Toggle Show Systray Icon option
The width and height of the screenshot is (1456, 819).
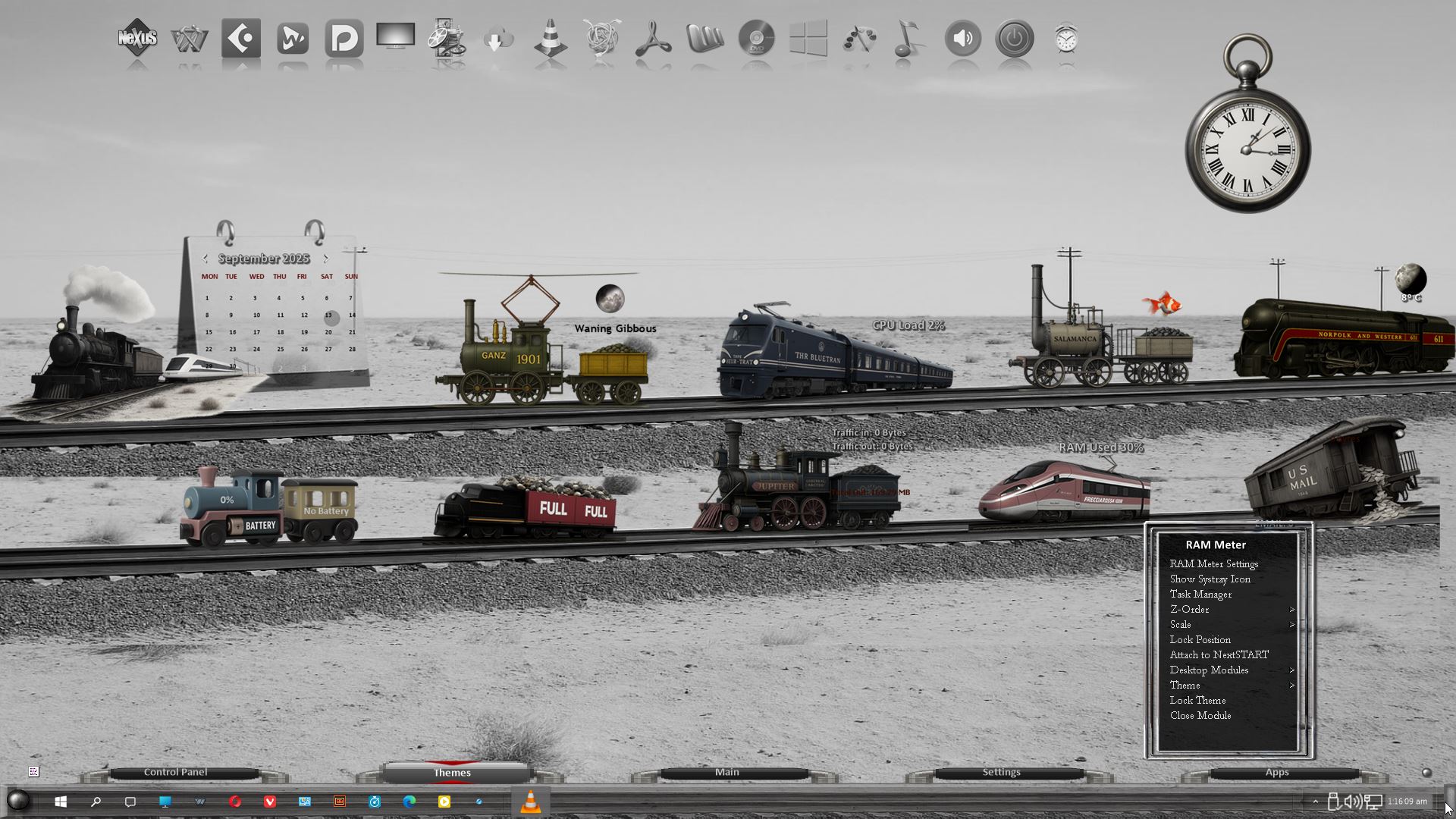[1210, 579]
